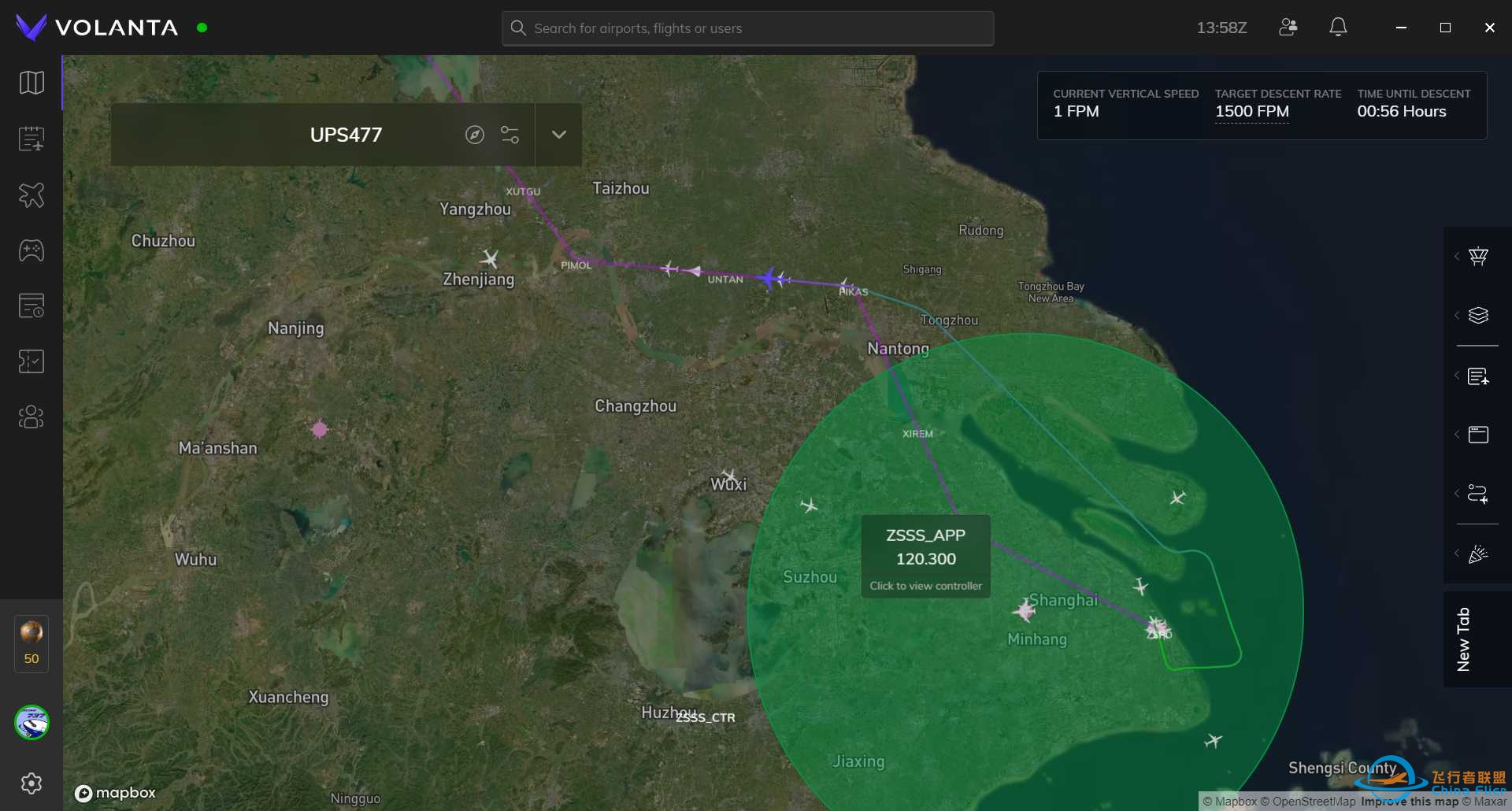Click the pink marker near Ma'anshan
1512x811 pixels.
click(319, 429)
